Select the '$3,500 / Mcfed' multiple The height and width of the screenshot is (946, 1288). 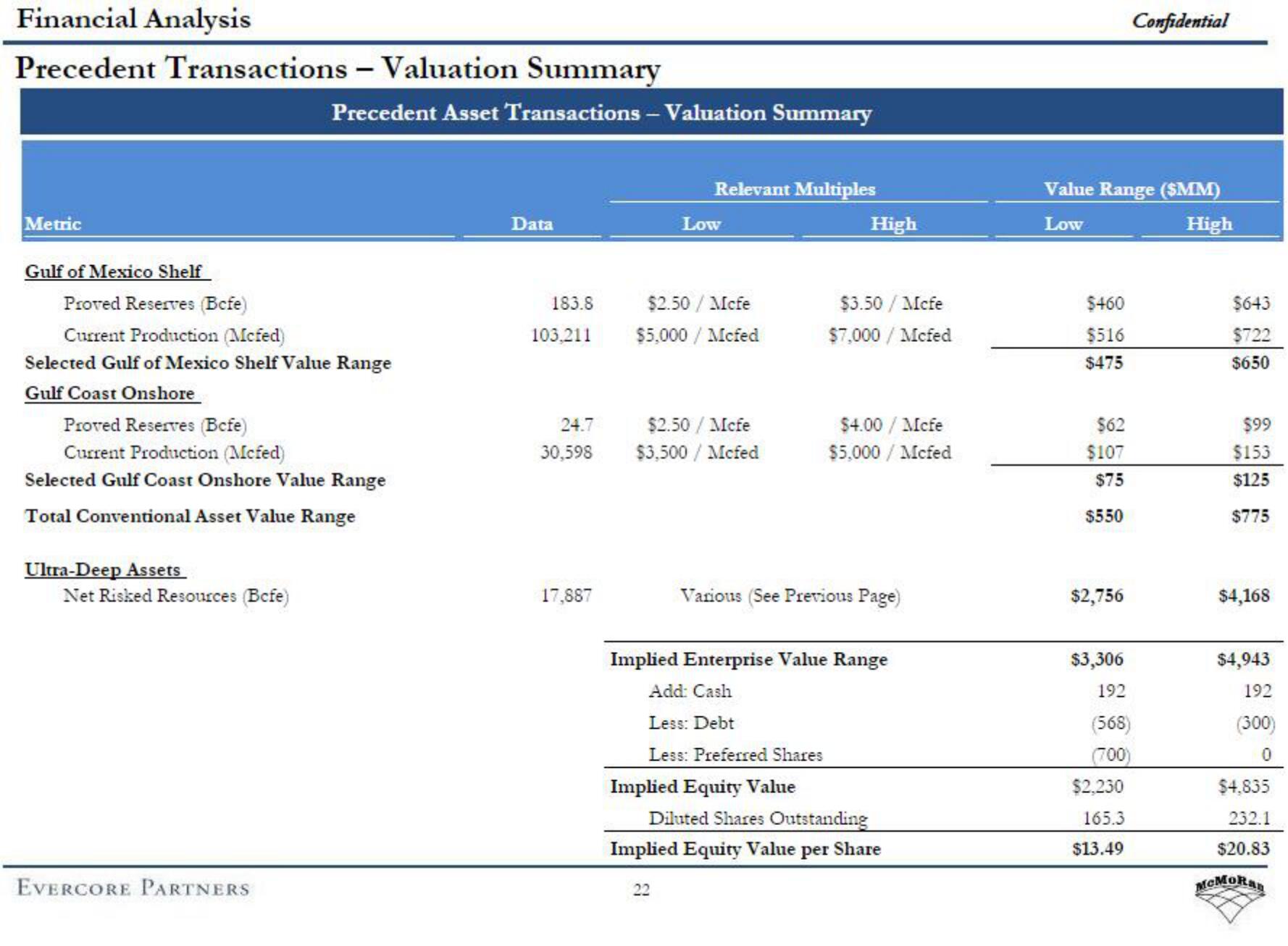697,453
